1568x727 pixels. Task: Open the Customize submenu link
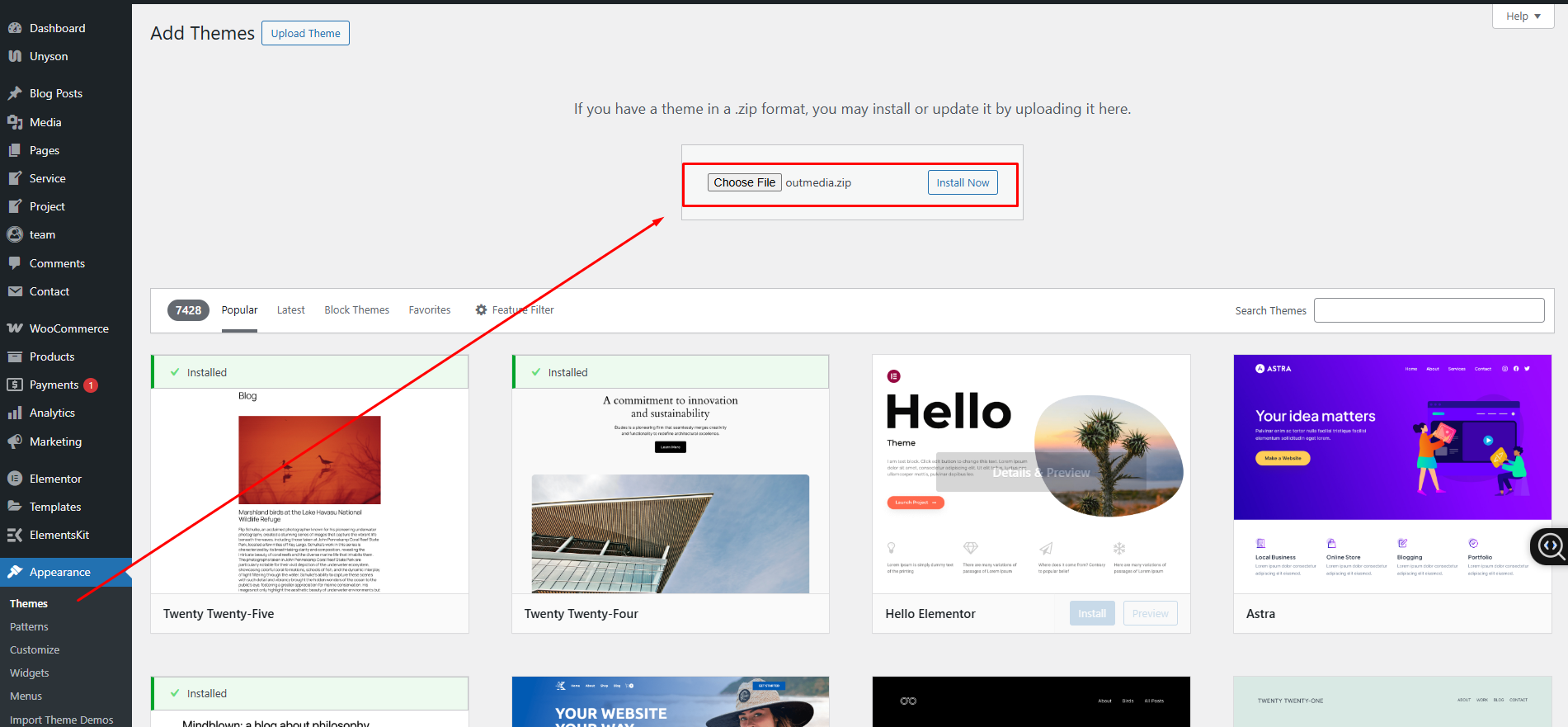(x=35, y=650)
